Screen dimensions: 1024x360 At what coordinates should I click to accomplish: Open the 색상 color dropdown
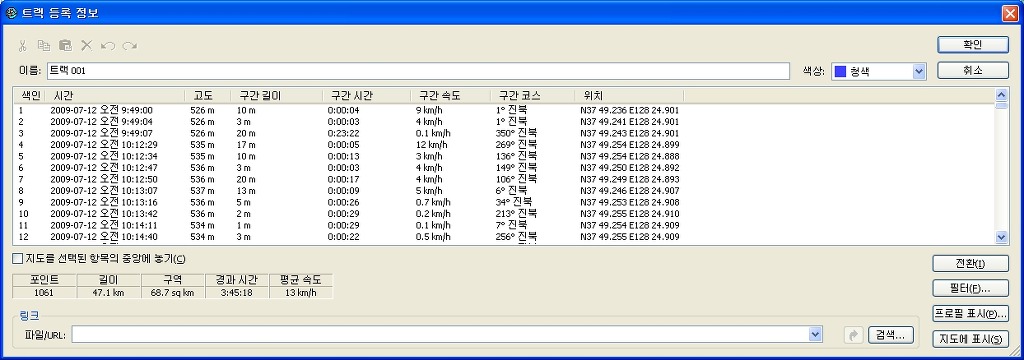[919, 71]
